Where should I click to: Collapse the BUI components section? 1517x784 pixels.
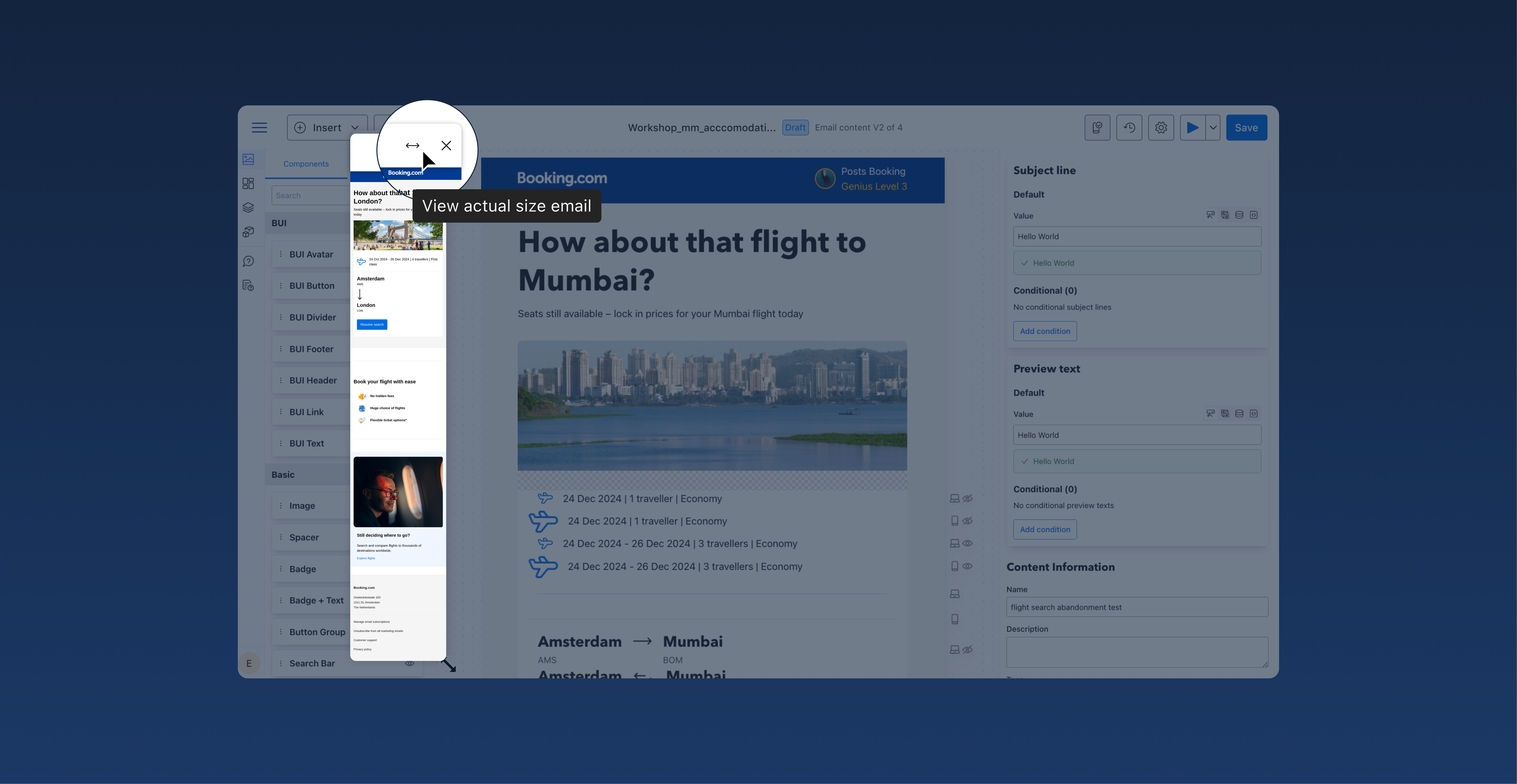point(307,223)
